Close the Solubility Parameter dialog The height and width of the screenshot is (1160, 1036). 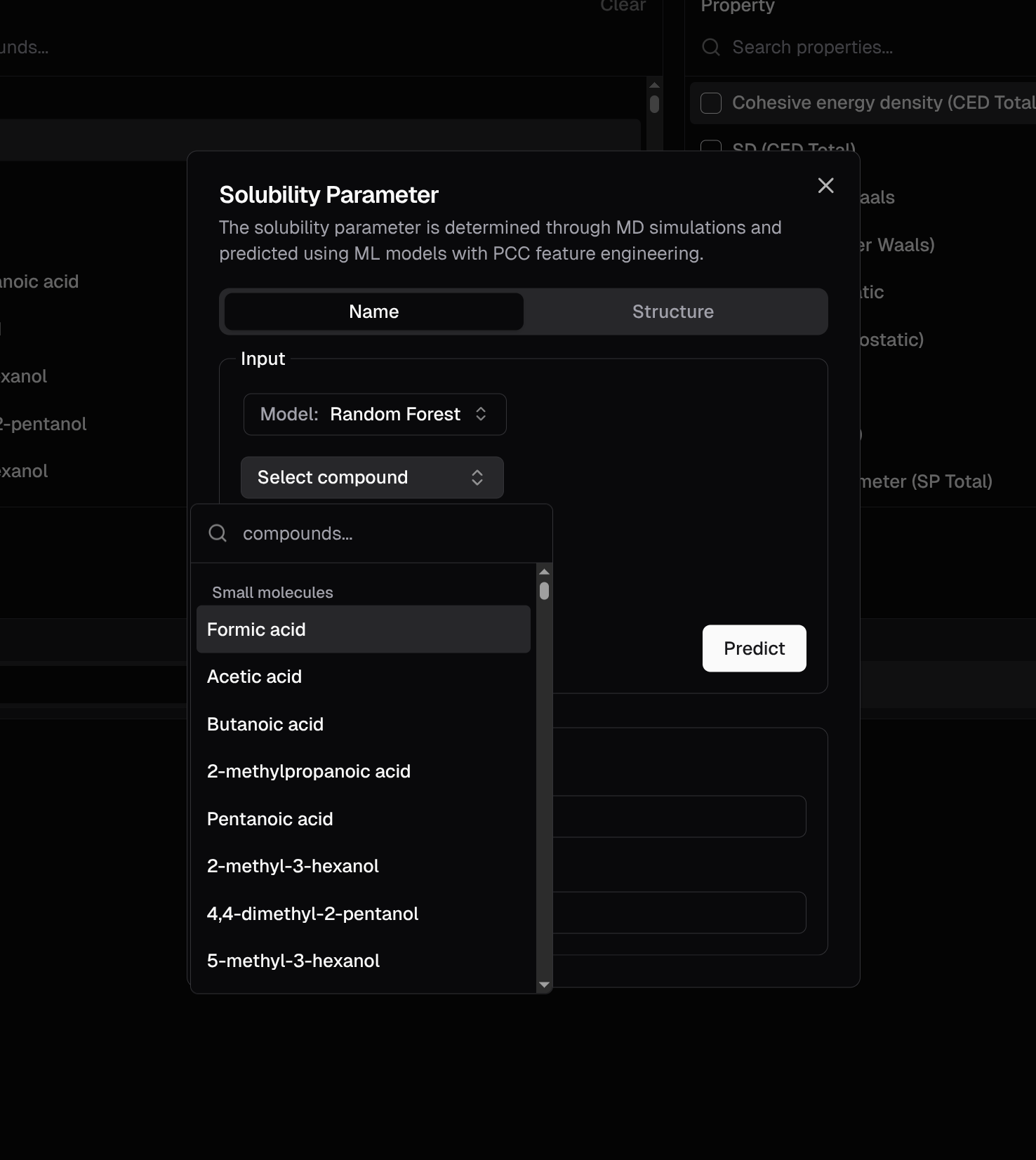pyautogui.click(x=825, y=186)
